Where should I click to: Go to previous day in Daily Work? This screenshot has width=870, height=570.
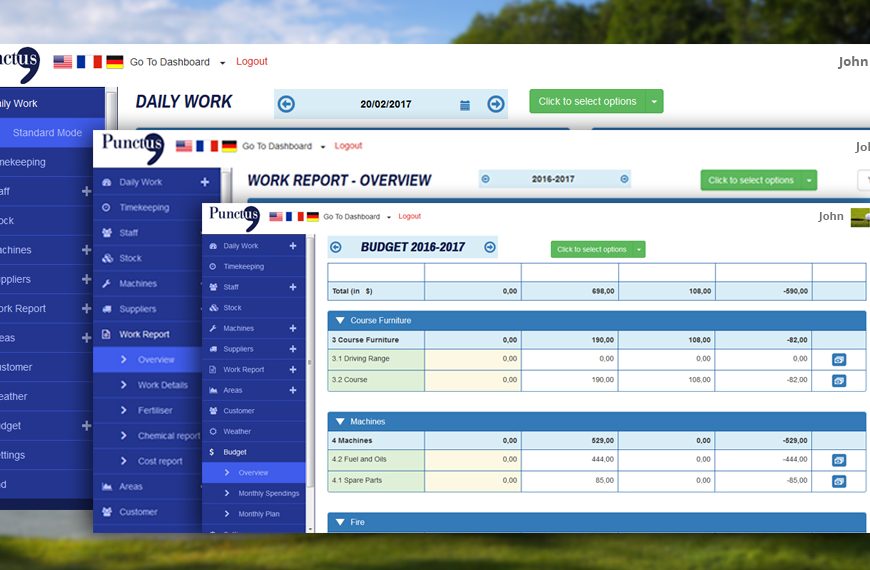coord(287,104)
